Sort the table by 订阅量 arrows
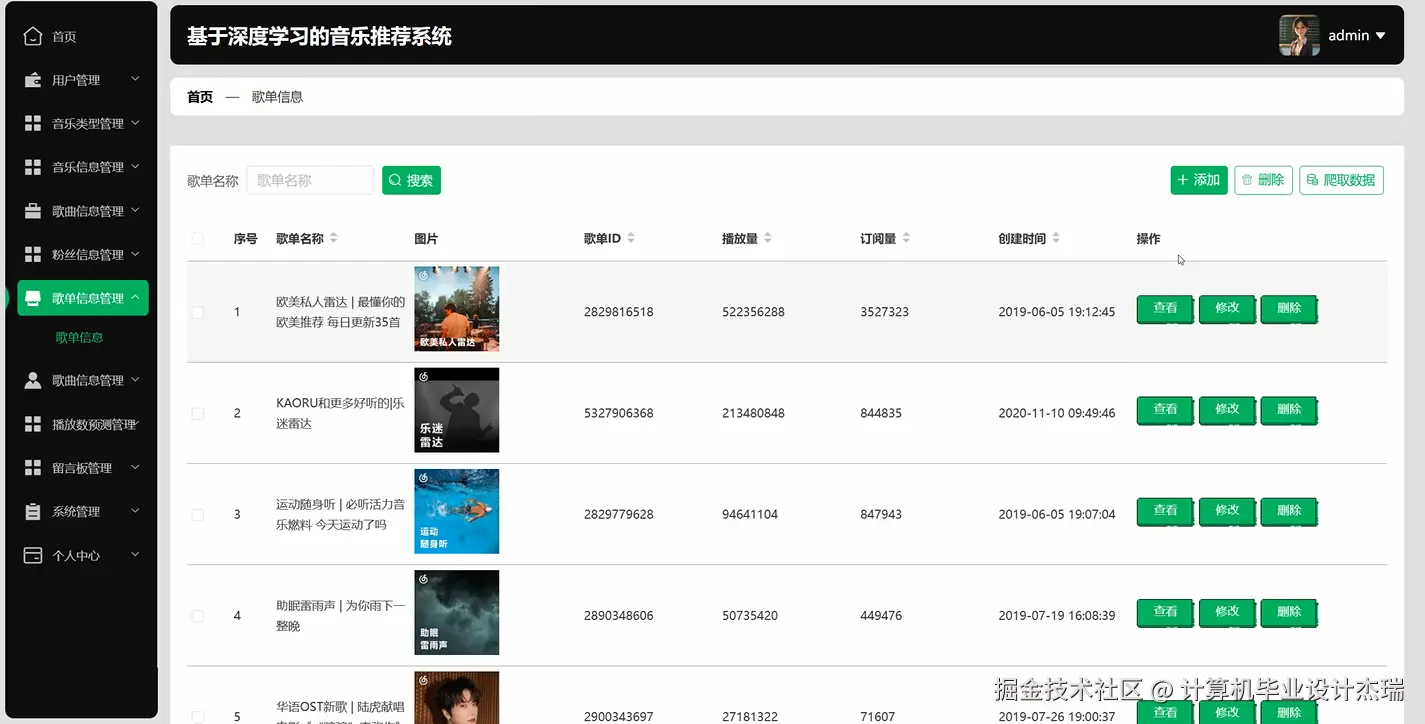This screenshot has width=1425, height=724. (906, 238)
